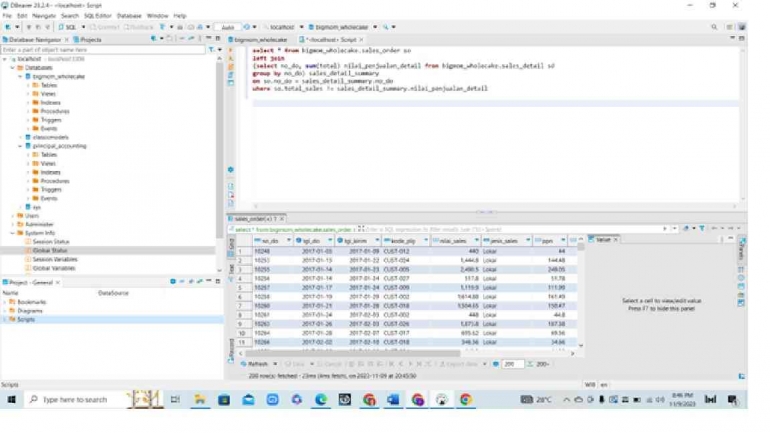The image size is (770, 433).
Task: Open the Database menu
Action: 129,16
